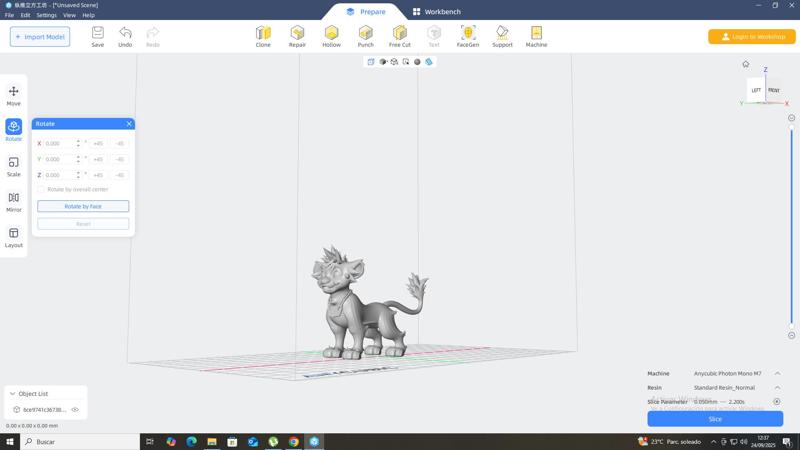
Task: Open the Help menu
Action: (88, 15)
